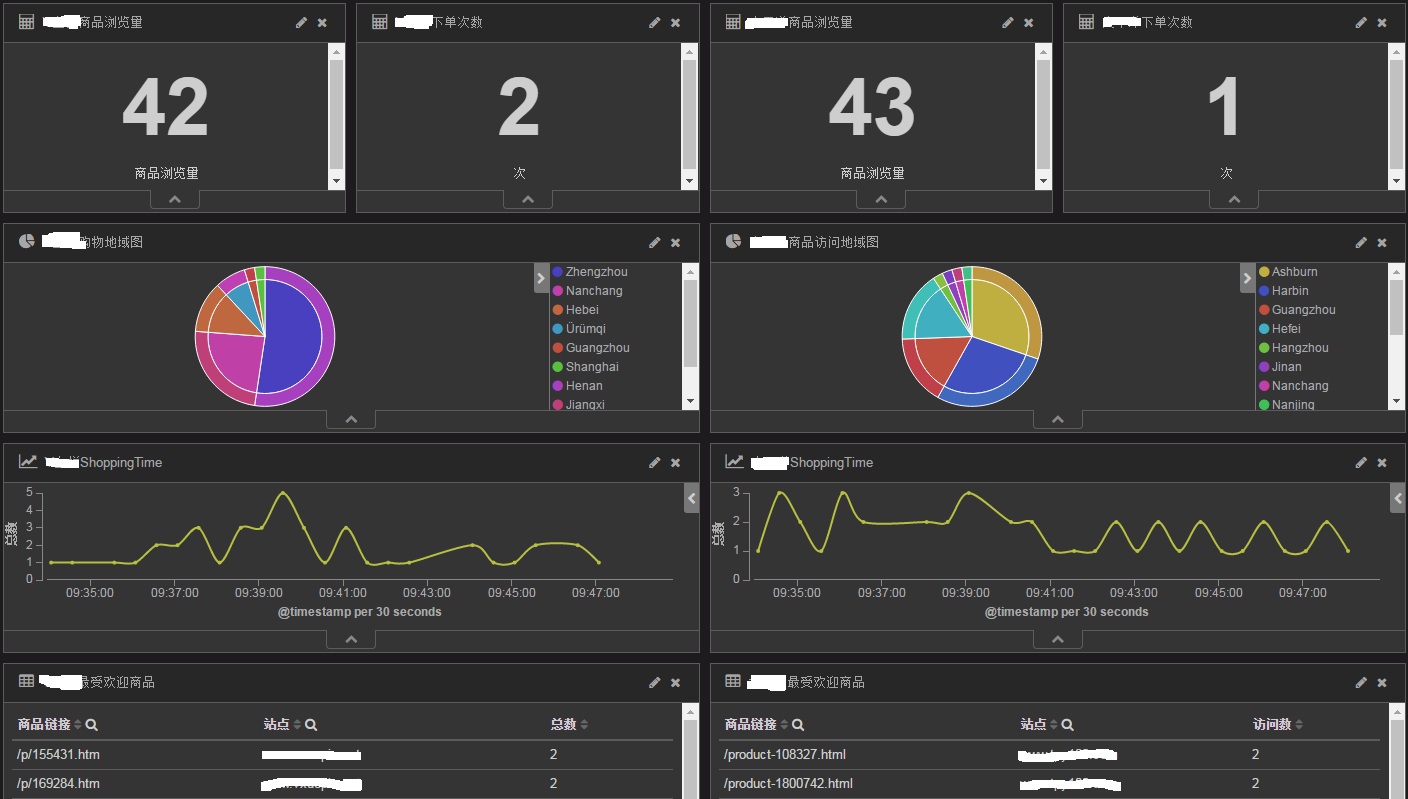The height and width of the screenshot is (799, 1408).
Task: Select Ashburn in the pie legend
Action: (1288, 272)
